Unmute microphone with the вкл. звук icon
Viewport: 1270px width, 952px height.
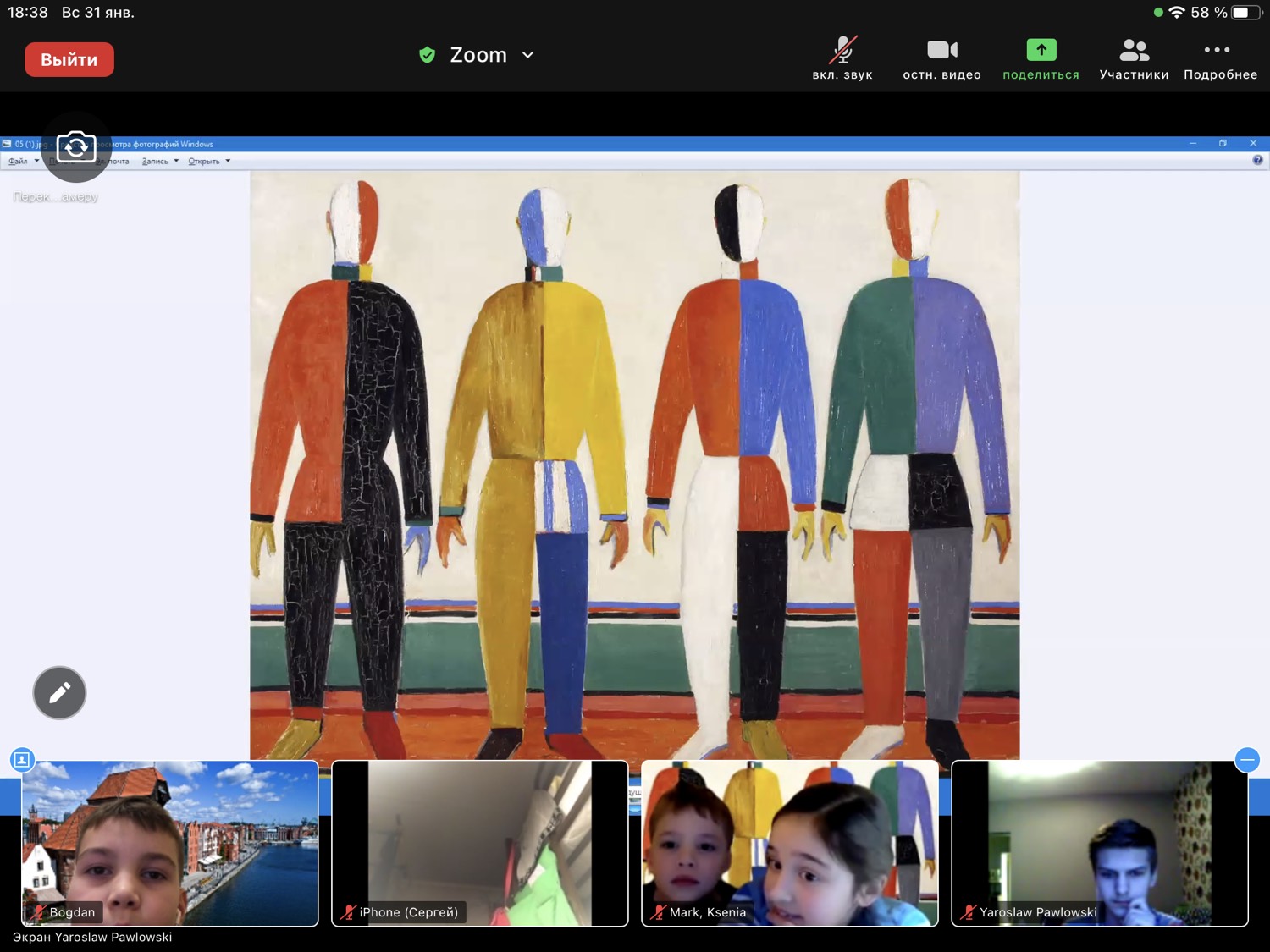click(842, 51)
